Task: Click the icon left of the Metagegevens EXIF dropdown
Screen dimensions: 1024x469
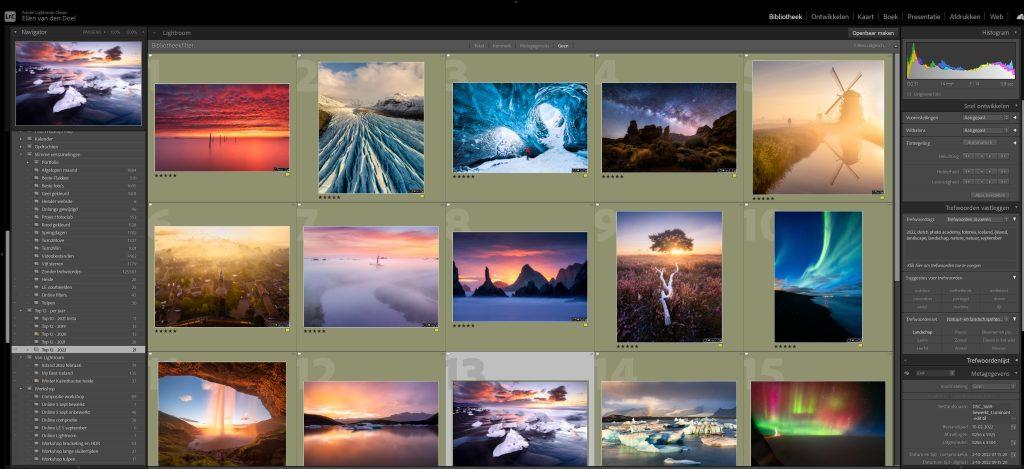Action: coord(907,373)
